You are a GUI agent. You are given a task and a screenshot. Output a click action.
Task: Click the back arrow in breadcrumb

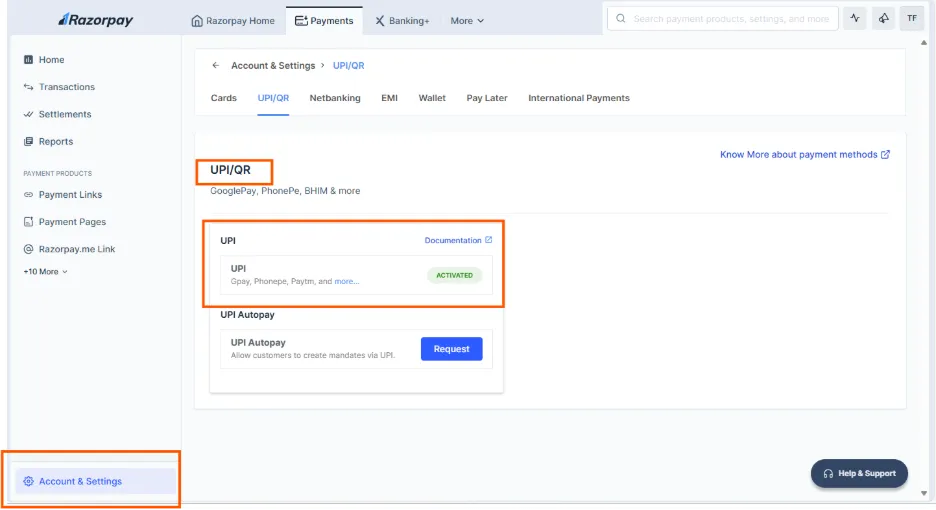click(215, 66)
